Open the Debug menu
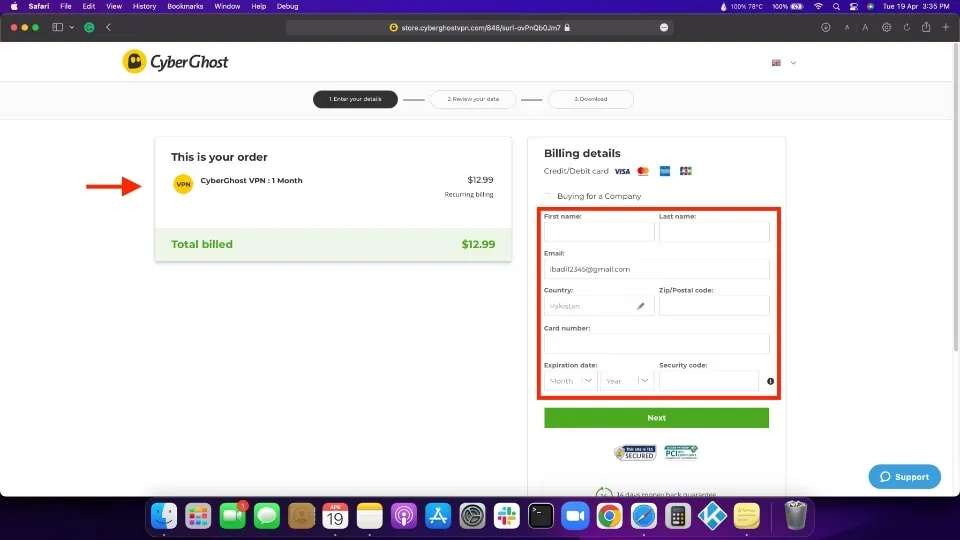This screenshot has height=540, width=960. (287, 6)
